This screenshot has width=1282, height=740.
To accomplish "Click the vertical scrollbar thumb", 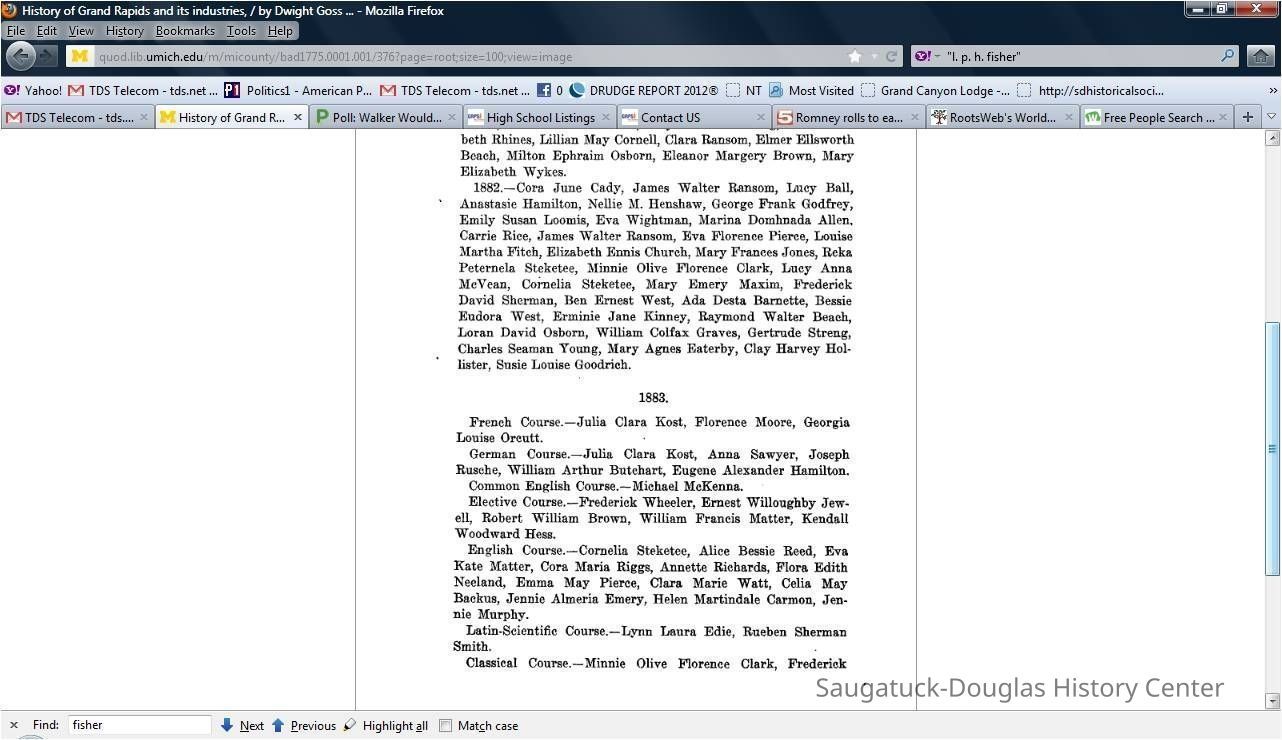I will coord(1272,448).
